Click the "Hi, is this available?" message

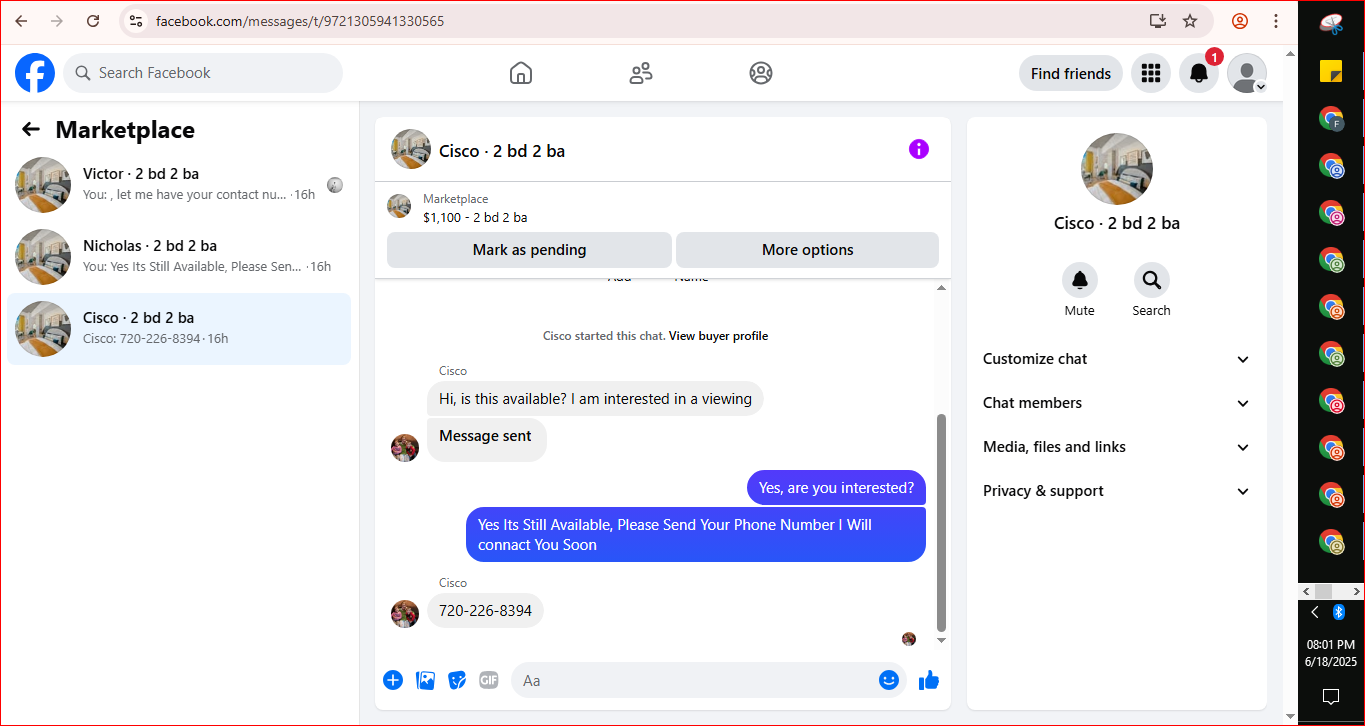(595, 399)
